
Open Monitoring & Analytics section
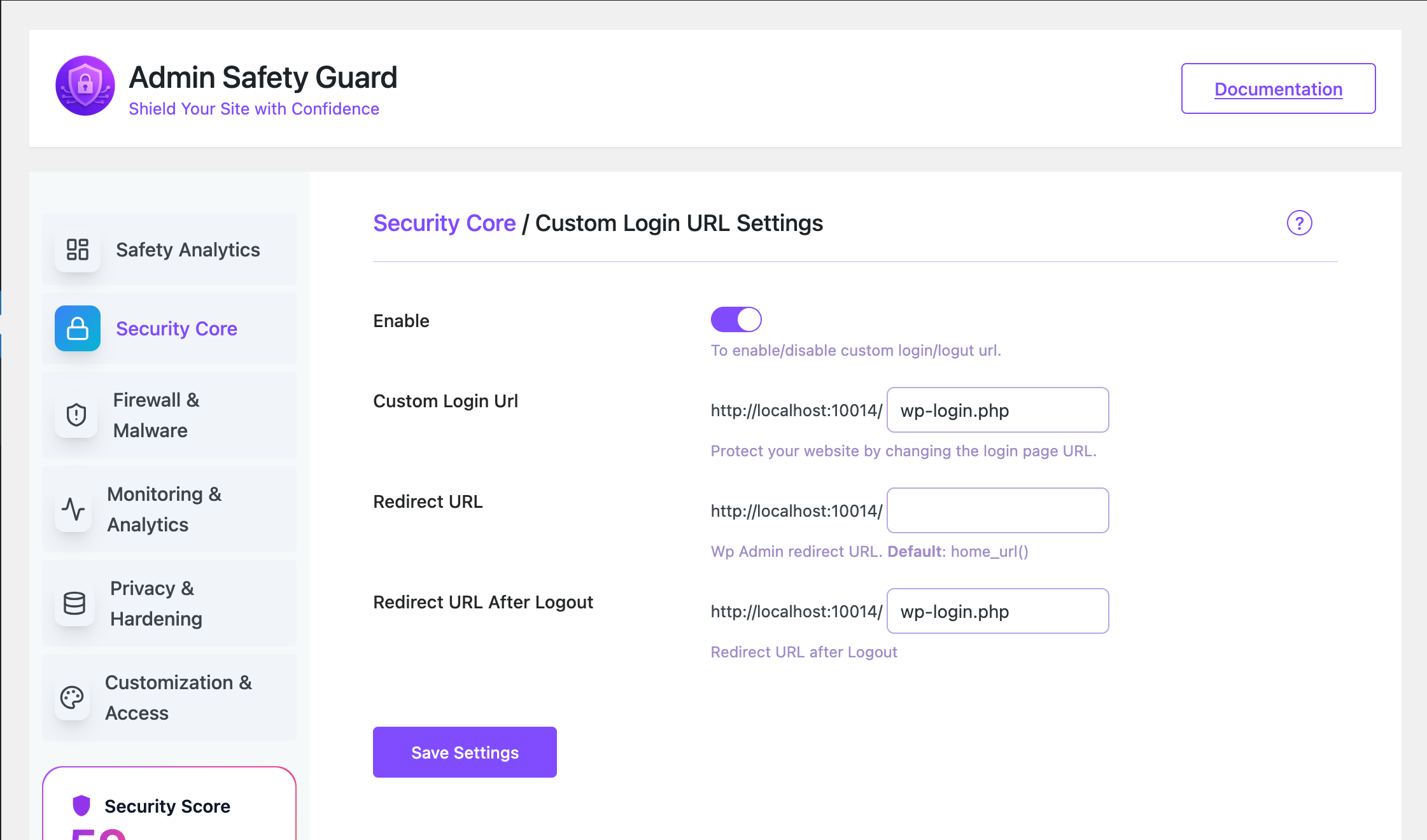(x=164, y=509)
